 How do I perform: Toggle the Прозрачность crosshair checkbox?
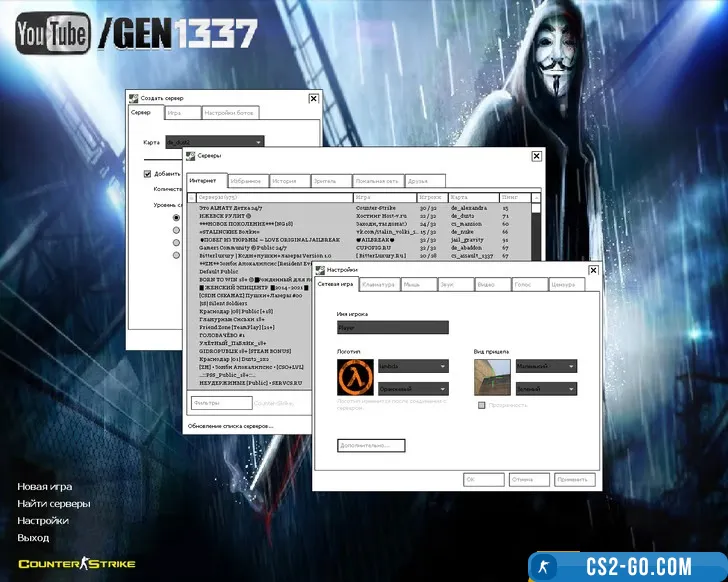click(482, 405)
